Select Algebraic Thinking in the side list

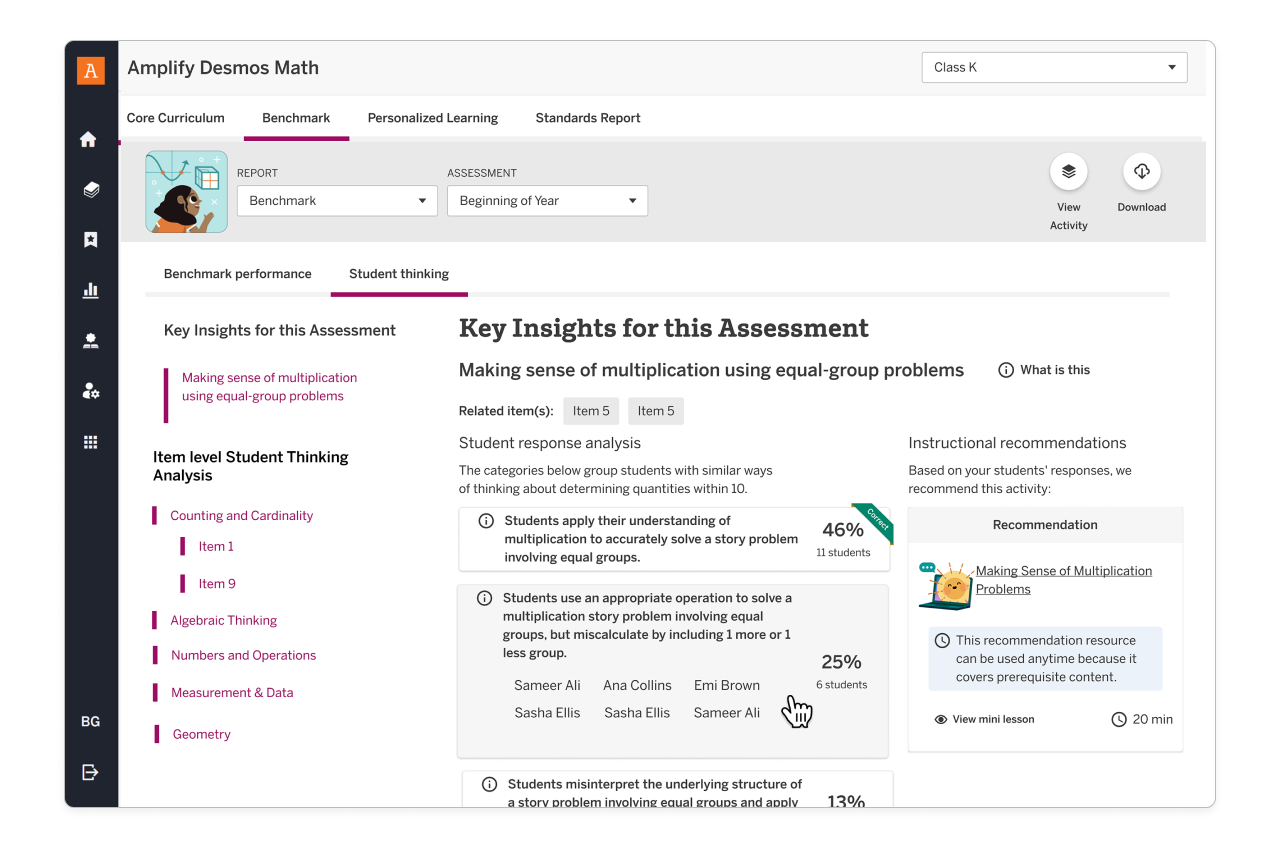coord(223,621)
